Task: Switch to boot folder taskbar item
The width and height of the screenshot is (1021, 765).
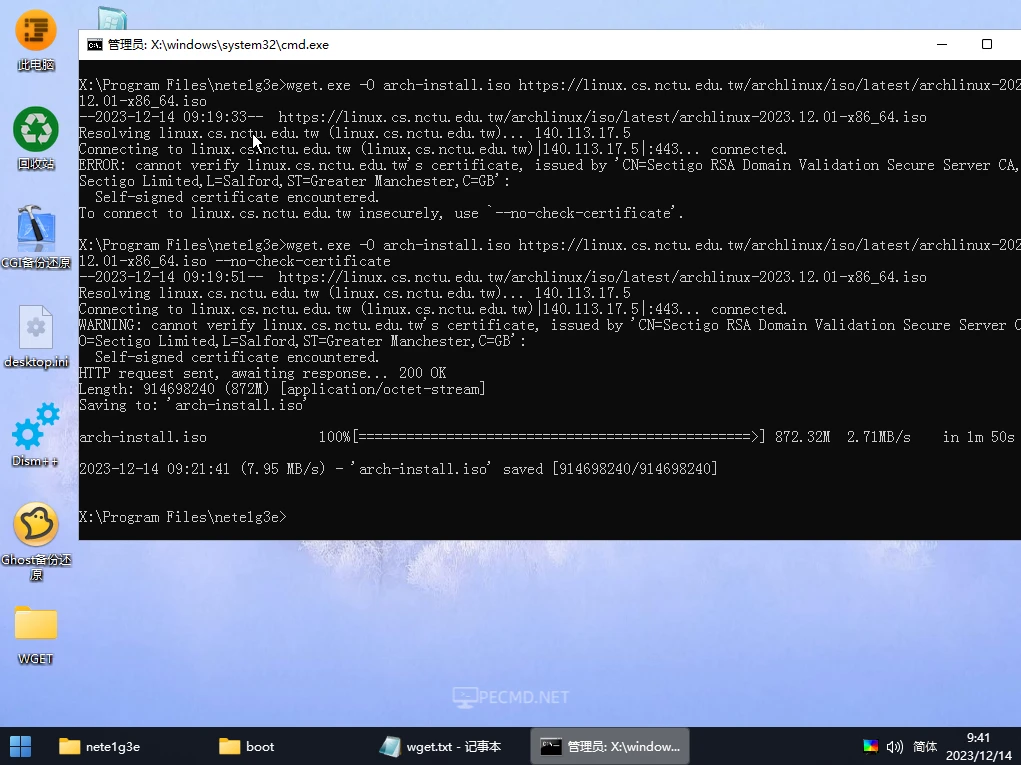Action: (x=247, y=746)
